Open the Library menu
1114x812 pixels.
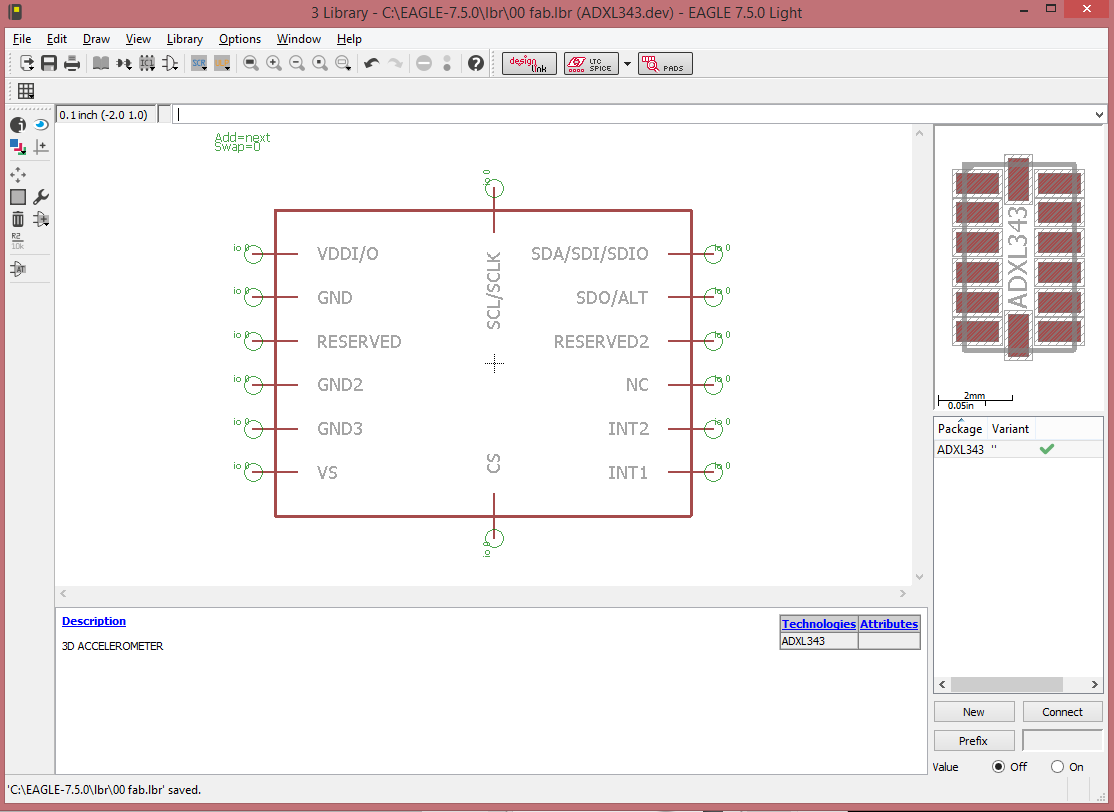click(185, 39)
